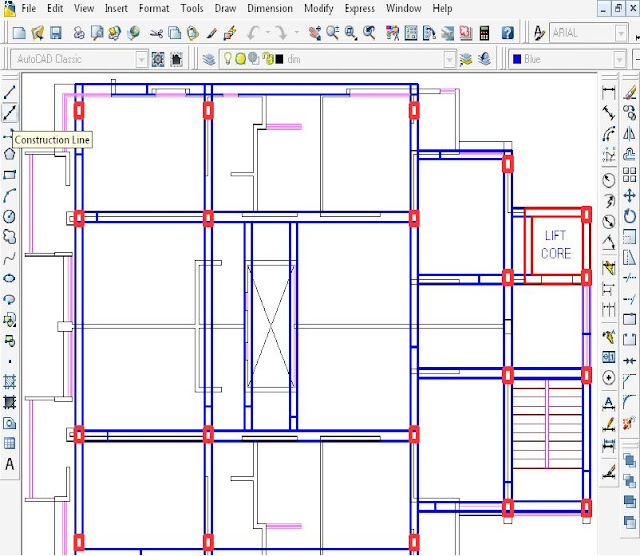This screenshot has width=640, height=556.
Task: Select the Point draw tool
Action: [9, 361]
